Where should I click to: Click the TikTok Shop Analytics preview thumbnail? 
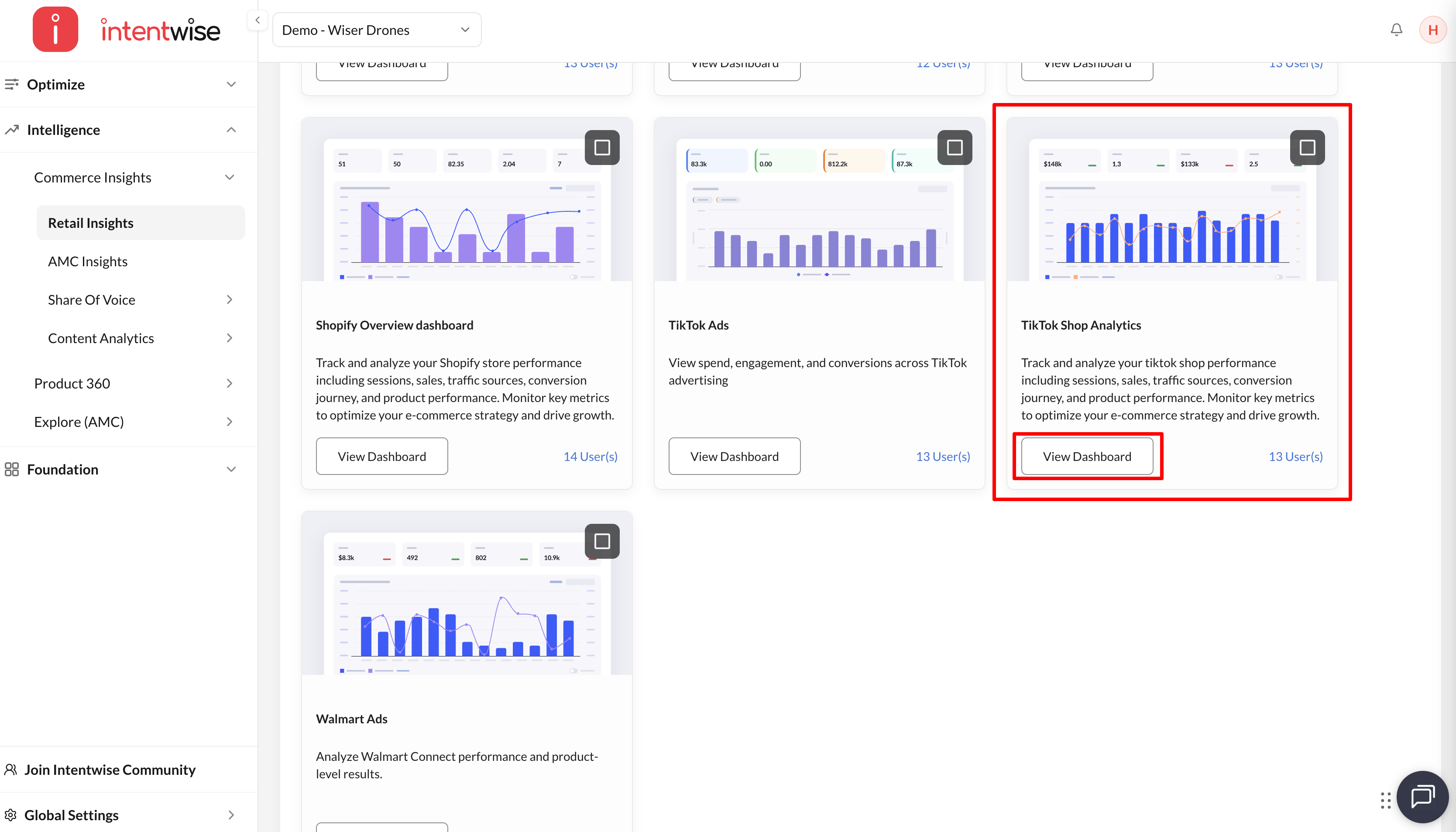pyautogui.click(x=1172, y=199)
